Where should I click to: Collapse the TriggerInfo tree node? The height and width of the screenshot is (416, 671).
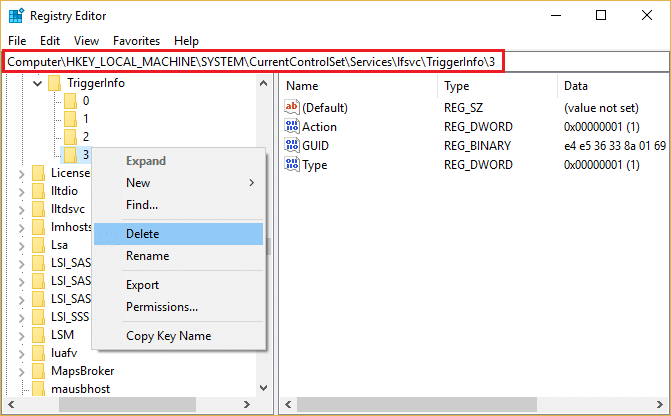(39, 83)
